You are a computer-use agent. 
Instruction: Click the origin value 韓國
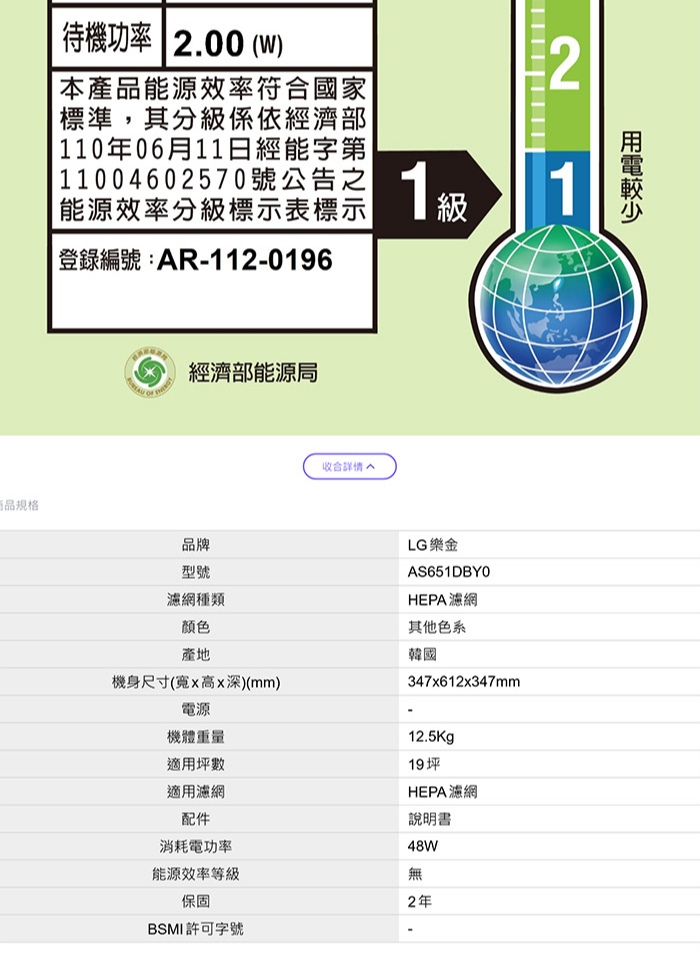[422, 654]
